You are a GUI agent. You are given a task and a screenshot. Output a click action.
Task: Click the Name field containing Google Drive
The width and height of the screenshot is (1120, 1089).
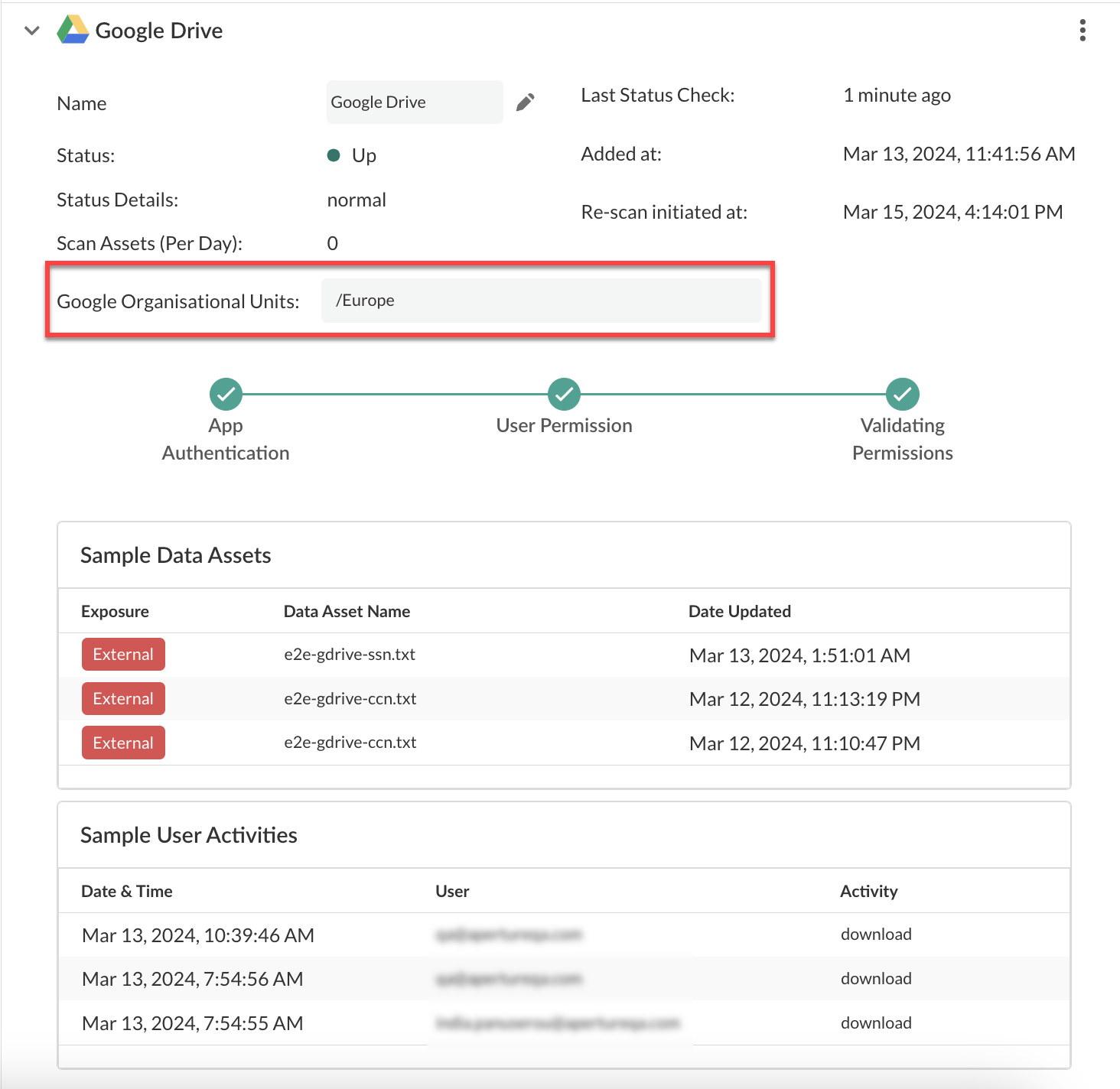pos(414,102)
